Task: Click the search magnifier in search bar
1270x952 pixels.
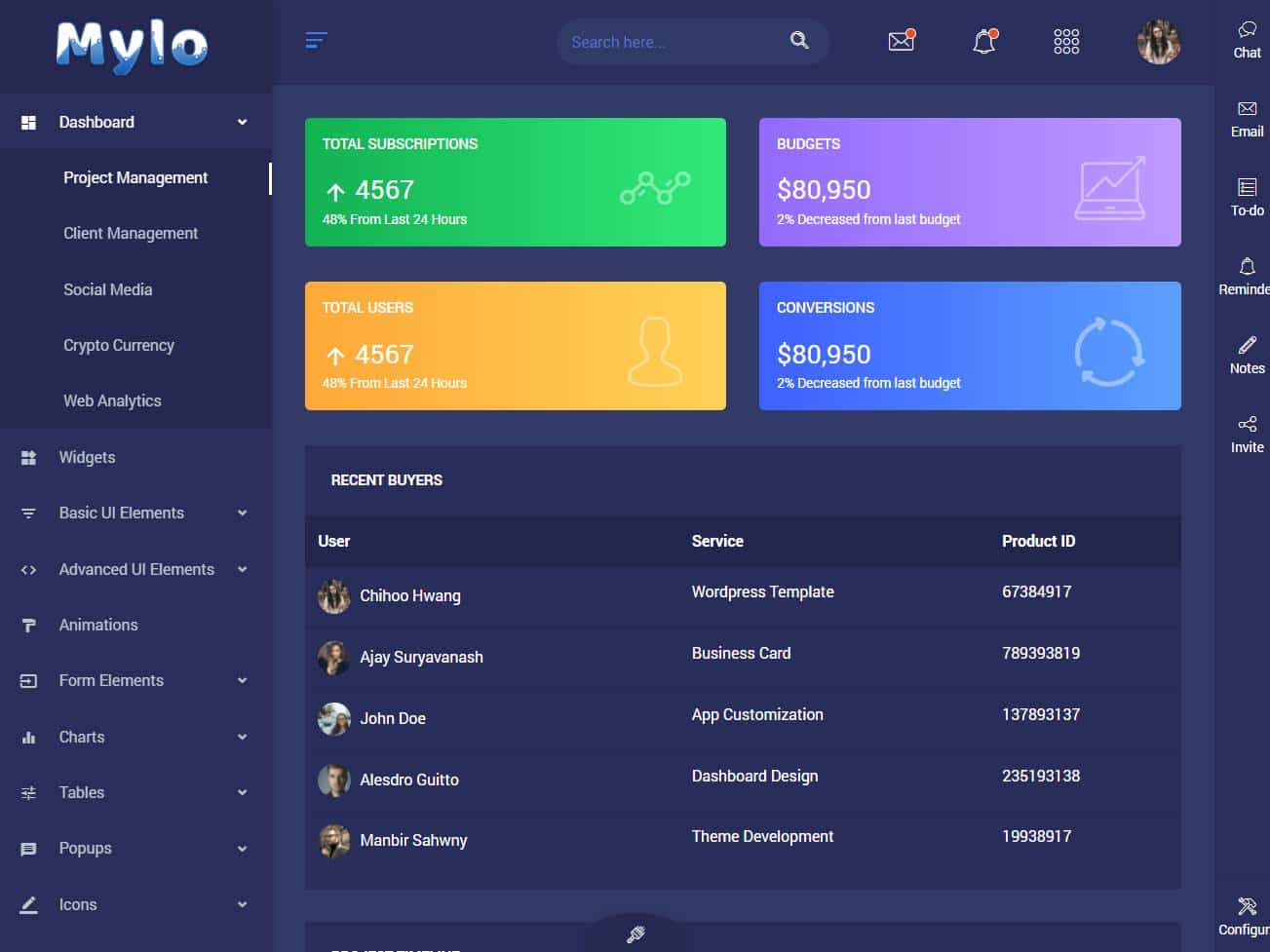Action: pos(798,40)
